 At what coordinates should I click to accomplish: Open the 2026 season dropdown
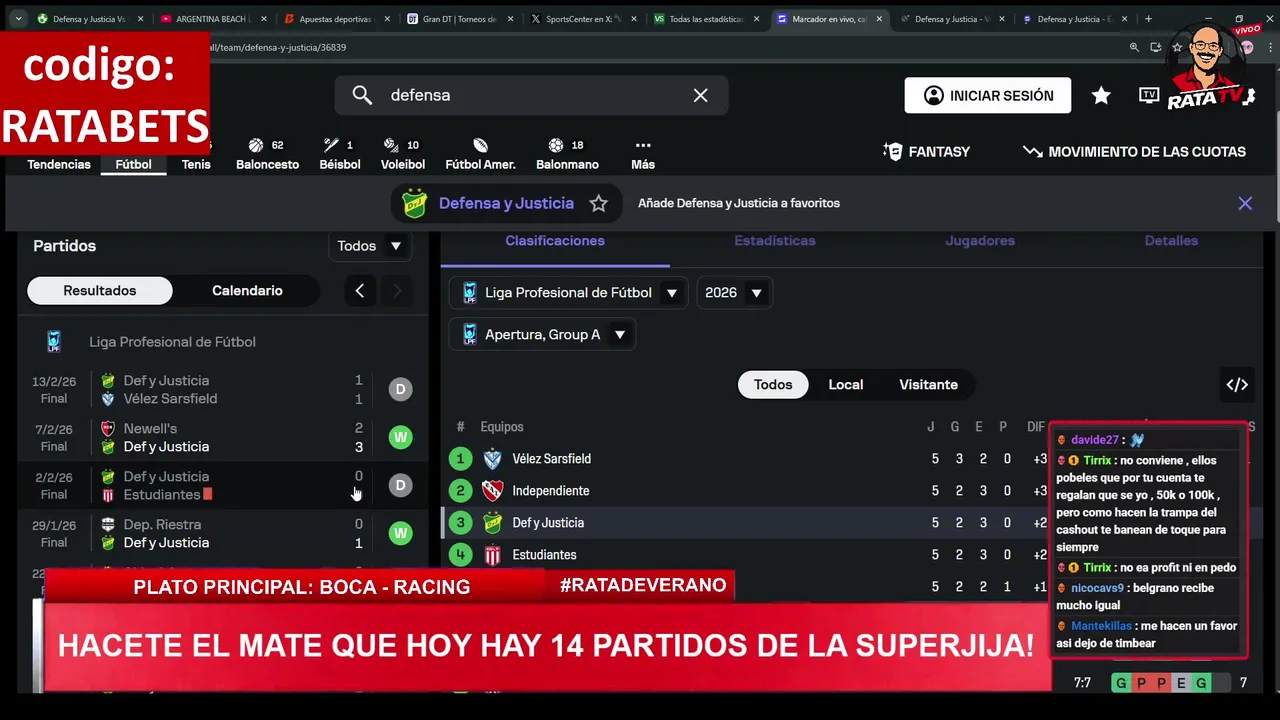click(733, 293)
